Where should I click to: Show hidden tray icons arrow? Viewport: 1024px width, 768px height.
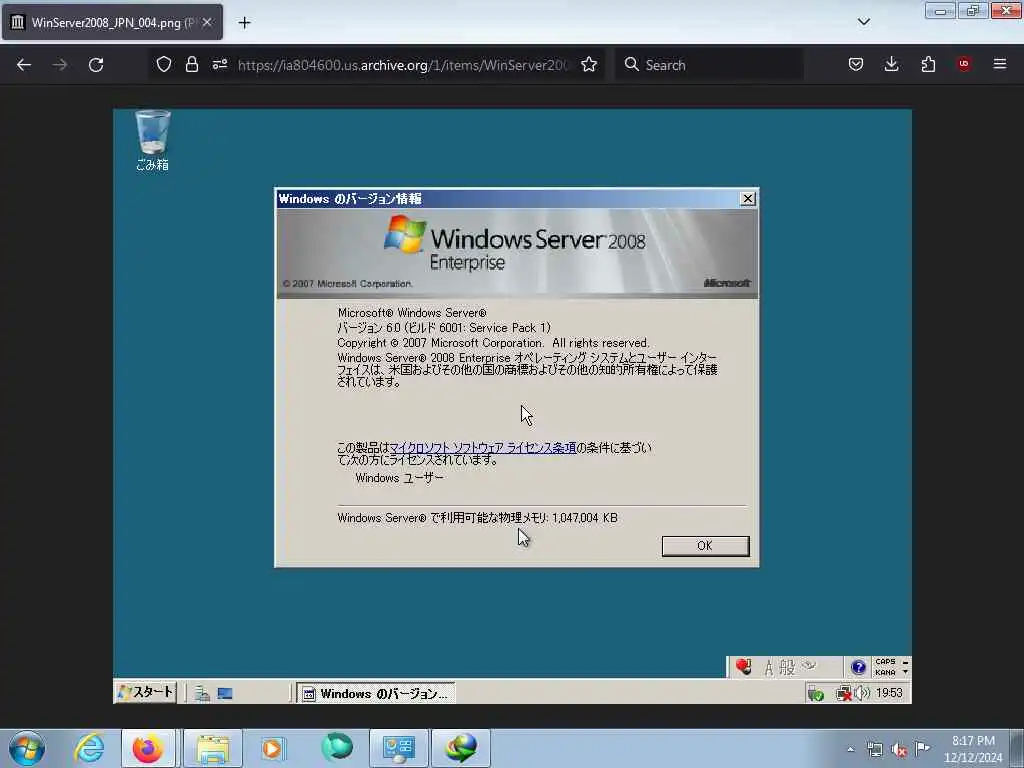click(850, 750)
